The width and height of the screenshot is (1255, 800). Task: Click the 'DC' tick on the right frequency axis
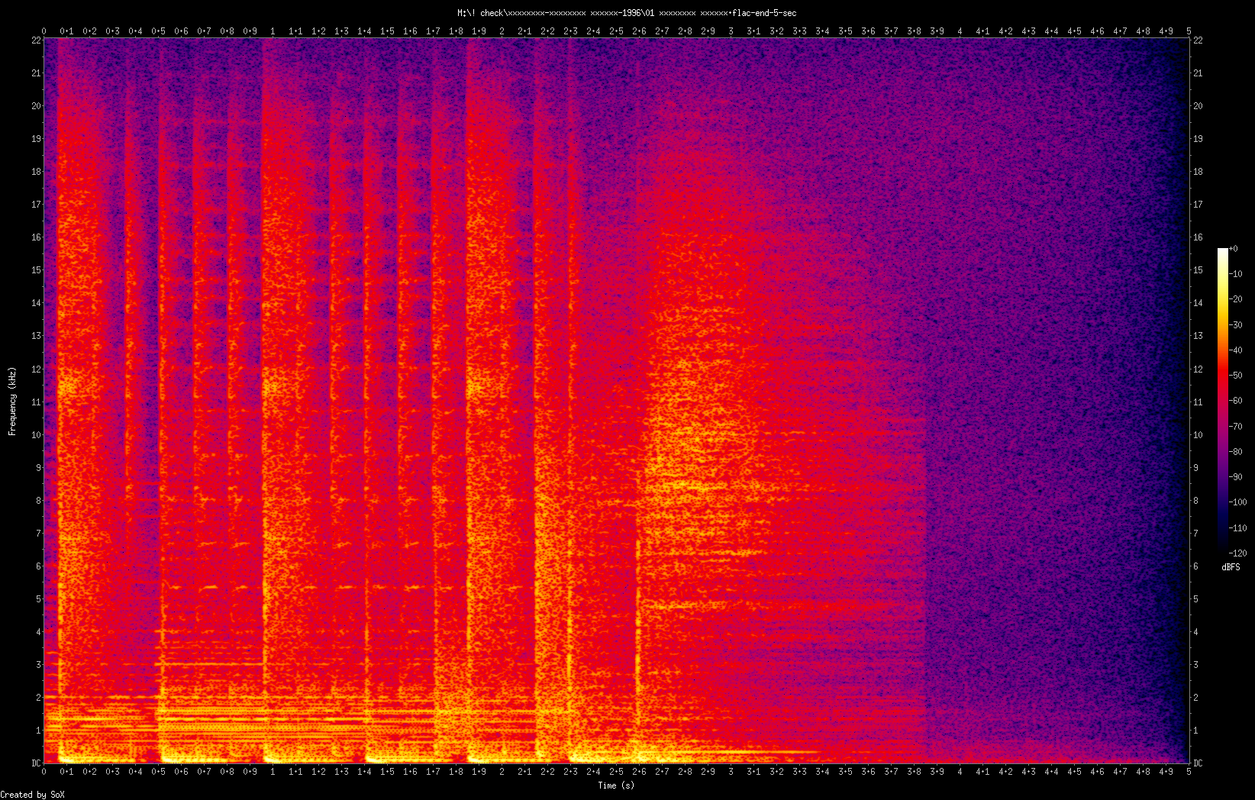(x=1198, y=763)
